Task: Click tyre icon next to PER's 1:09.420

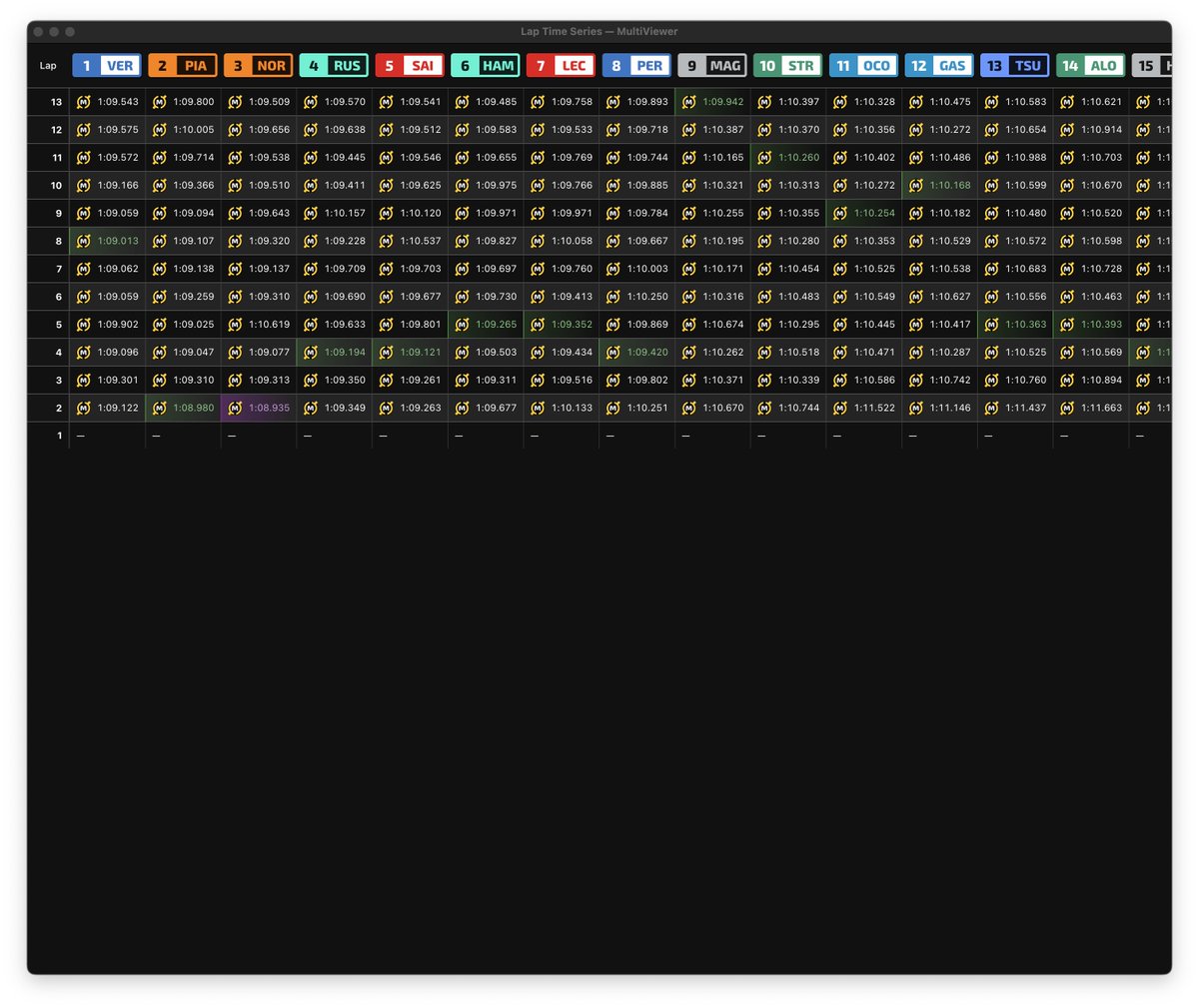Action: tap(613, 352)
